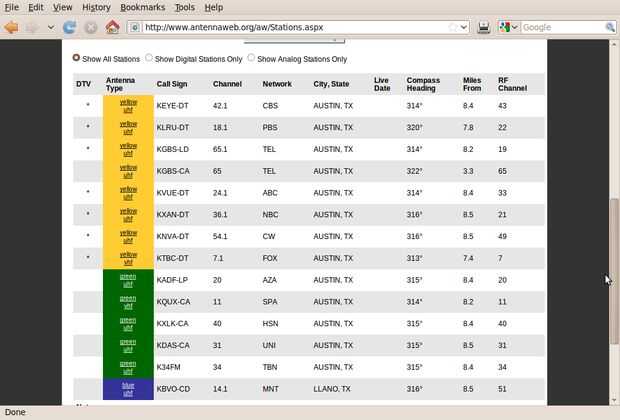
Task: Open blue uhf link for KBVO-CD
Action: click(x=128, y=389)
